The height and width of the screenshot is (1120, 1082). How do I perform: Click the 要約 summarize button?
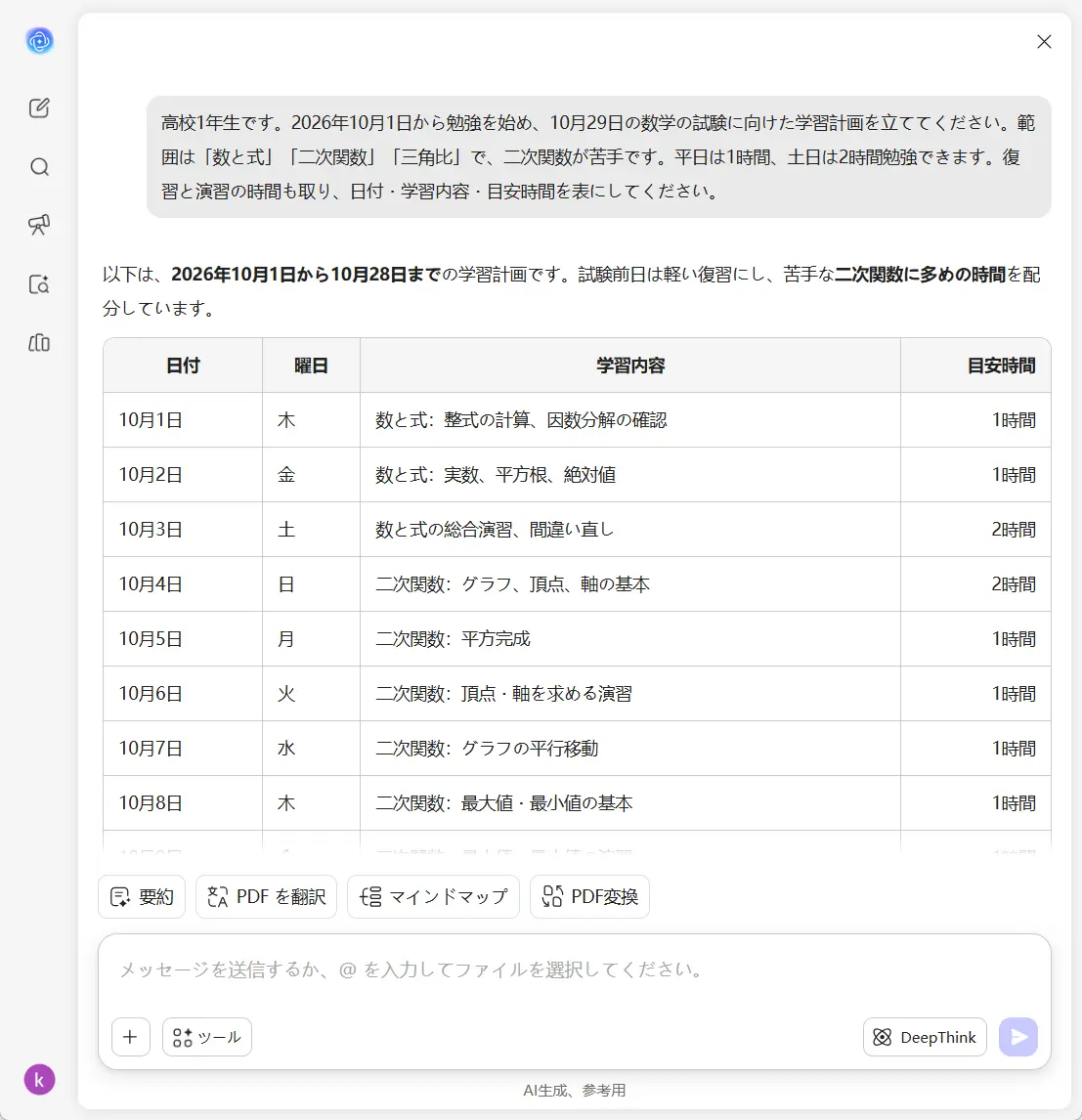[142, 896]
